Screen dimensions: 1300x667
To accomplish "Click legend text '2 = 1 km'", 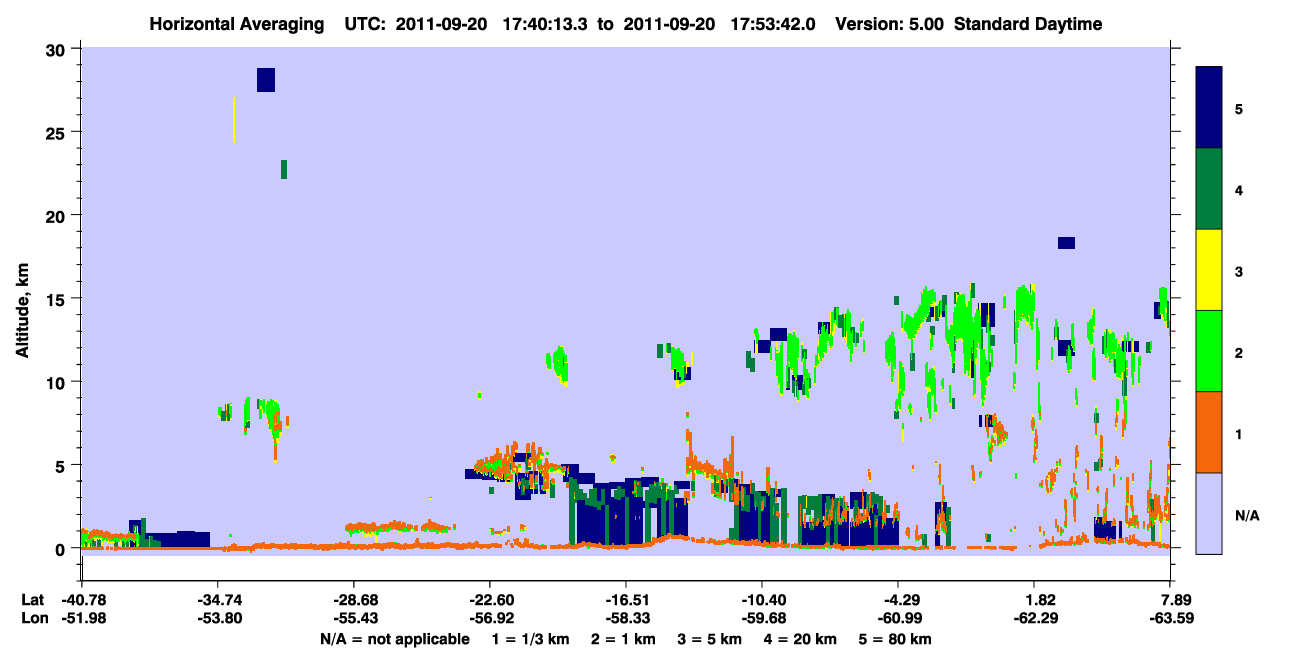I will [626, 639].
